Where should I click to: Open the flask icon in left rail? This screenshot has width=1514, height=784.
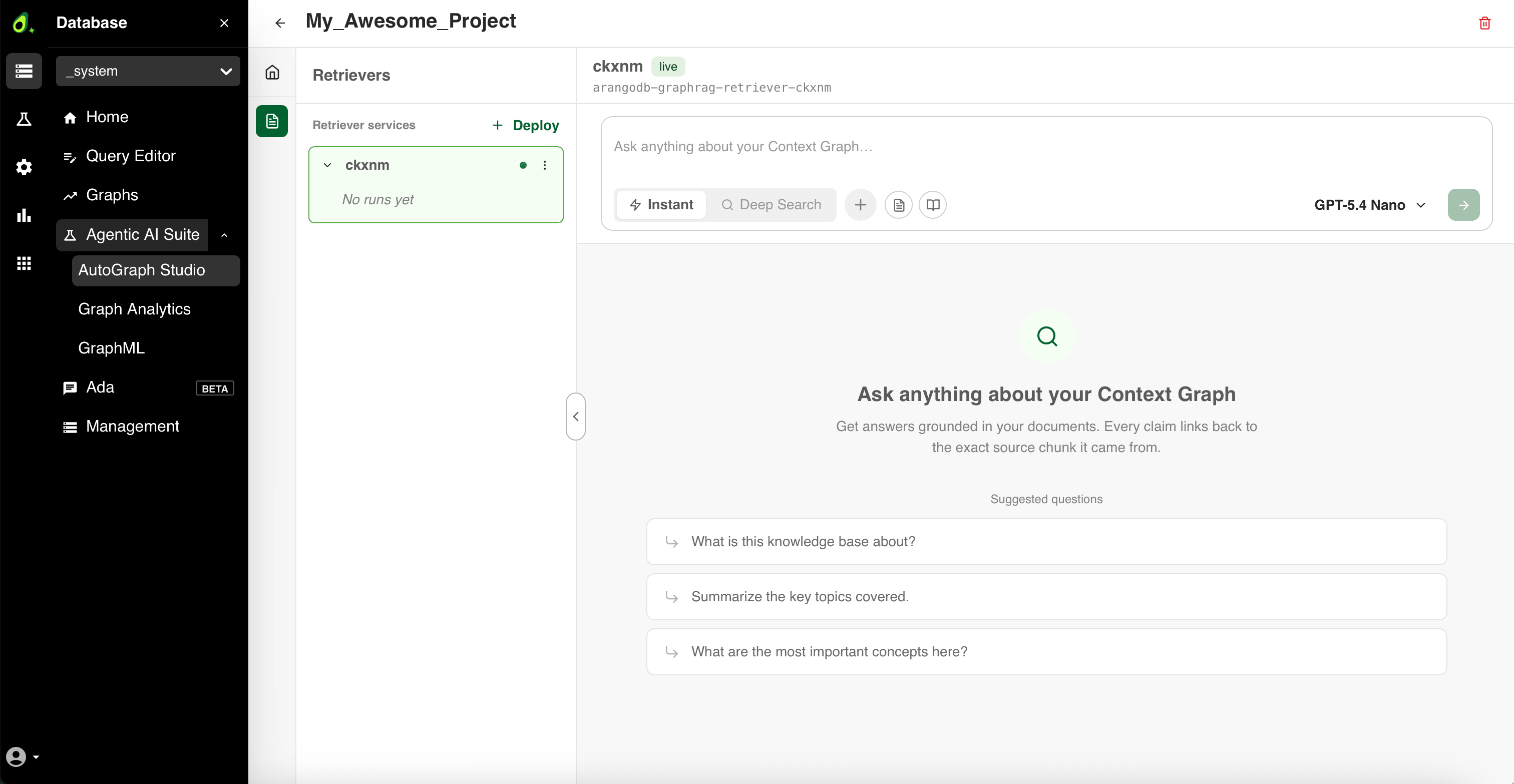pyautogui.click(x=24, y=119)
